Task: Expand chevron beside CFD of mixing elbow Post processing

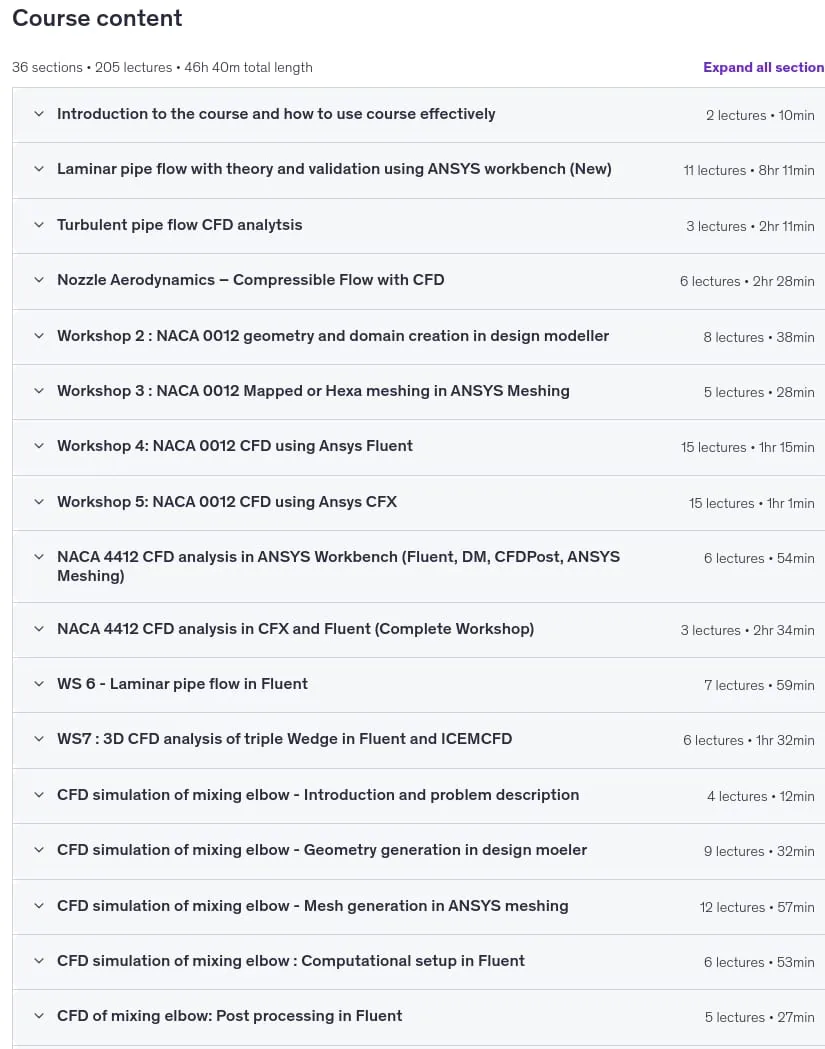Action: coord(39,1016)
